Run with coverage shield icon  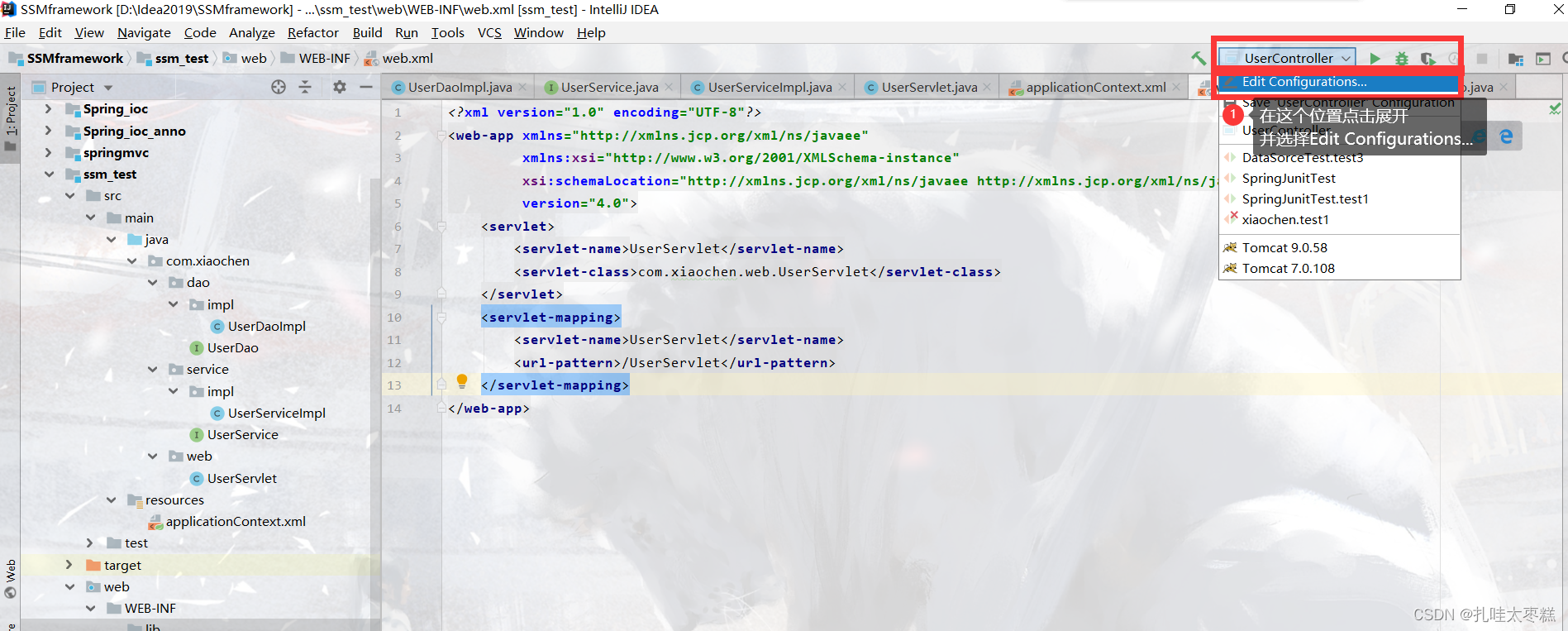(x=1427, y=58)
